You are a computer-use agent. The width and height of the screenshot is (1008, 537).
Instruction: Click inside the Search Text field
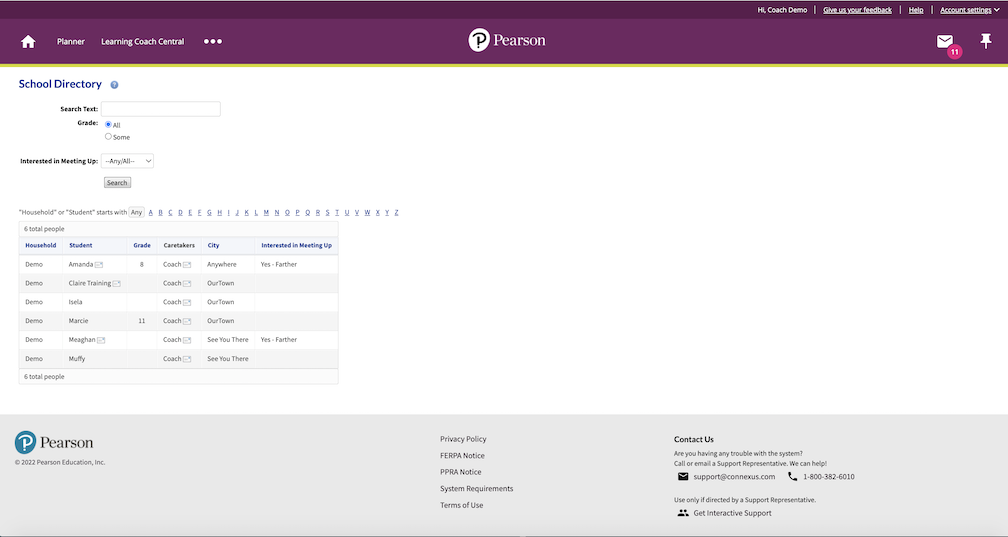point(160,109)
